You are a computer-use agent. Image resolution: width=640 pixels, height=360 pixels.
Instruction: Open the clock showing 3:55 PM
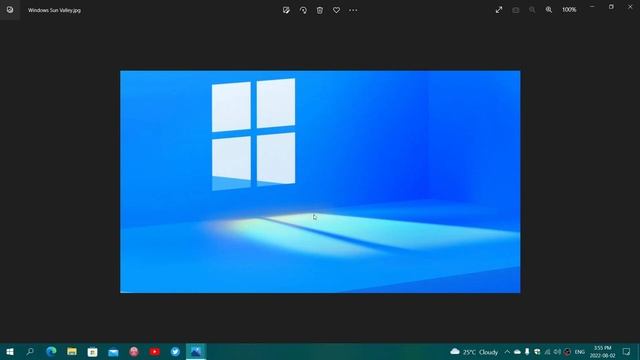(602, 352)
